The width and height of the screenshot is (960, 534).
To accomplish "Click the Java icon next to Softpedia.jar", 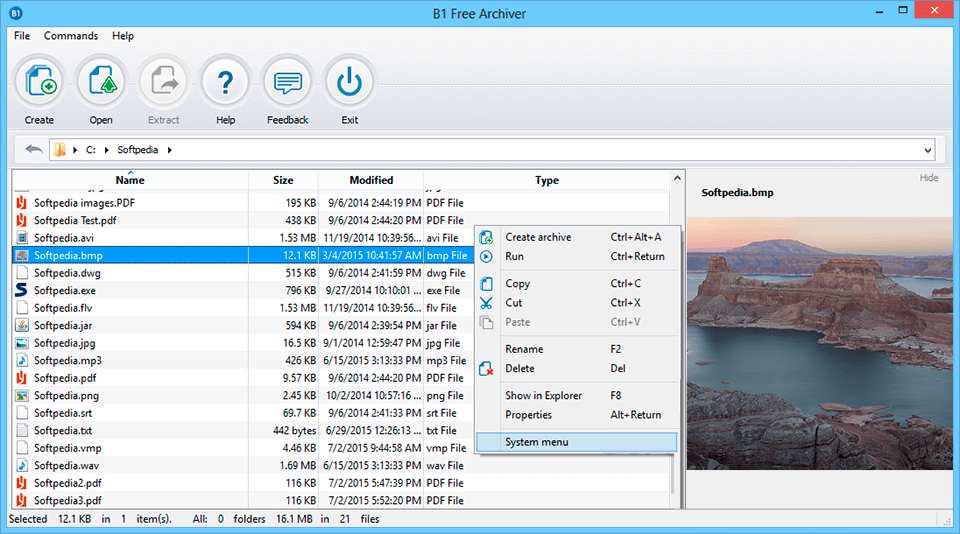I will click(x=22, y=325).
